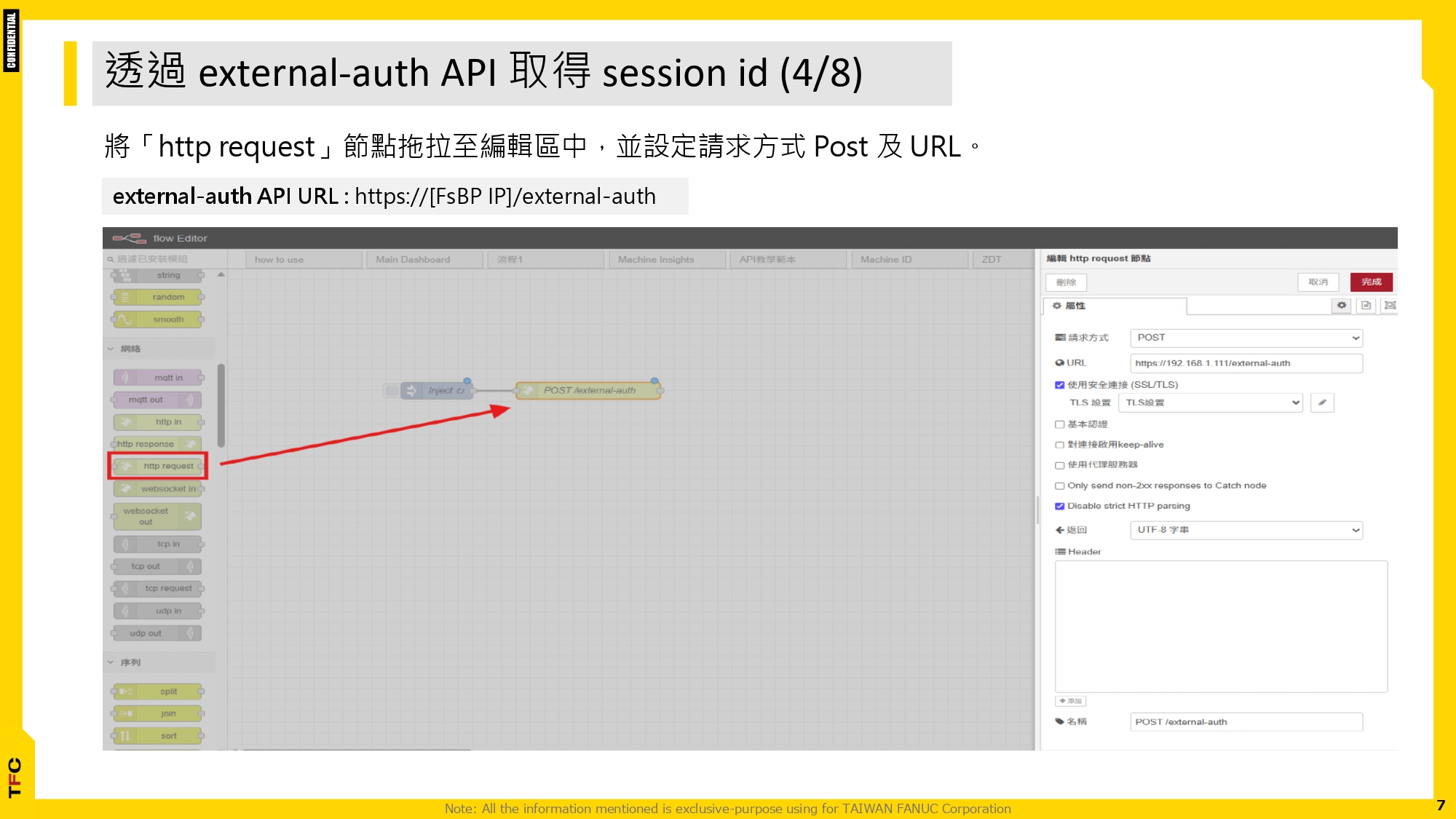Select the http request palette node
This screenshot has width=1456, height=819.
pos(159,466)
